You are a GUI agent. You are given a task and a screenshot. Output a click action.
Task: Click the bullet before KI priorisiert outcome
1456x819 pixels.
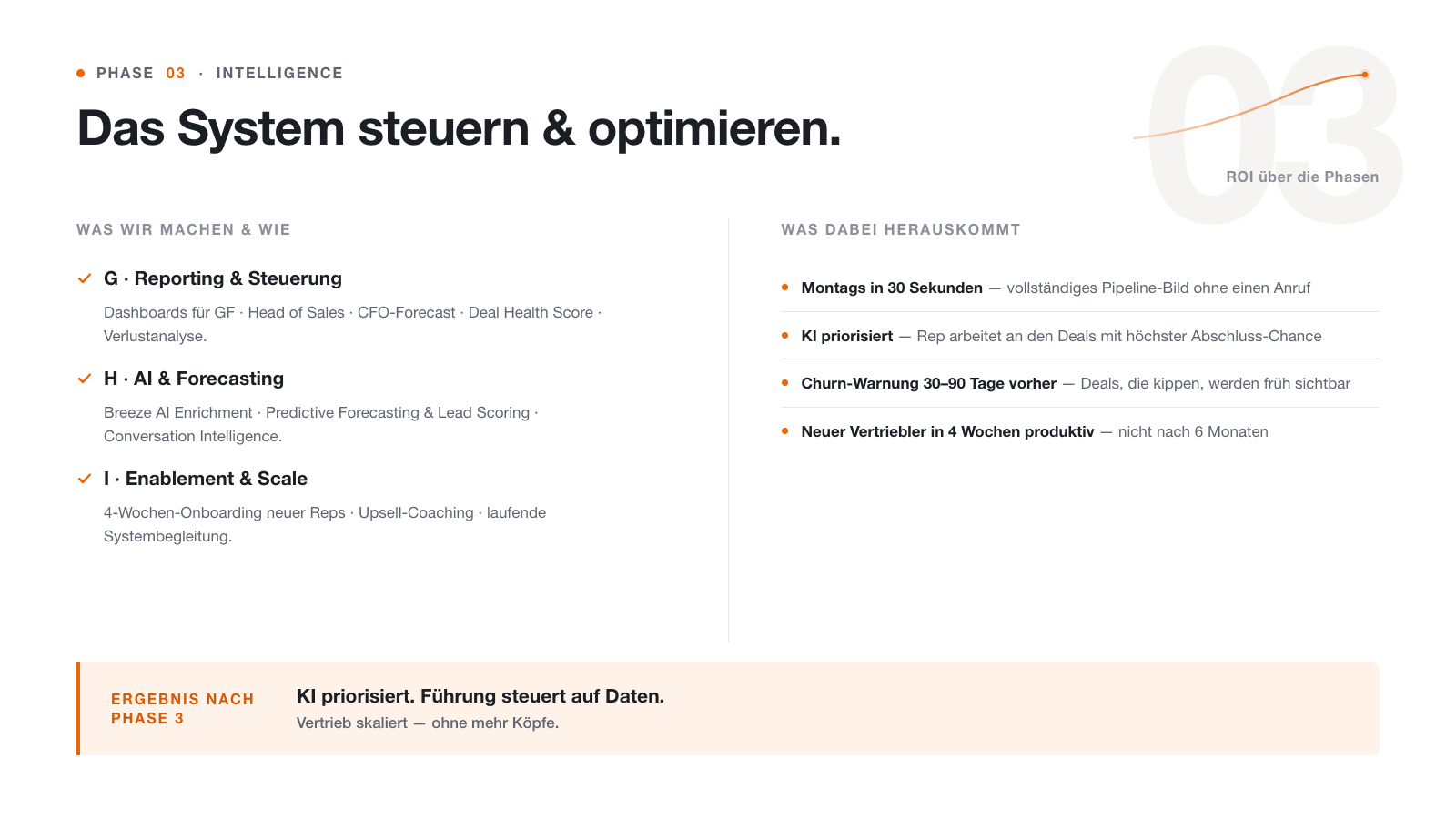click(785, 336)
